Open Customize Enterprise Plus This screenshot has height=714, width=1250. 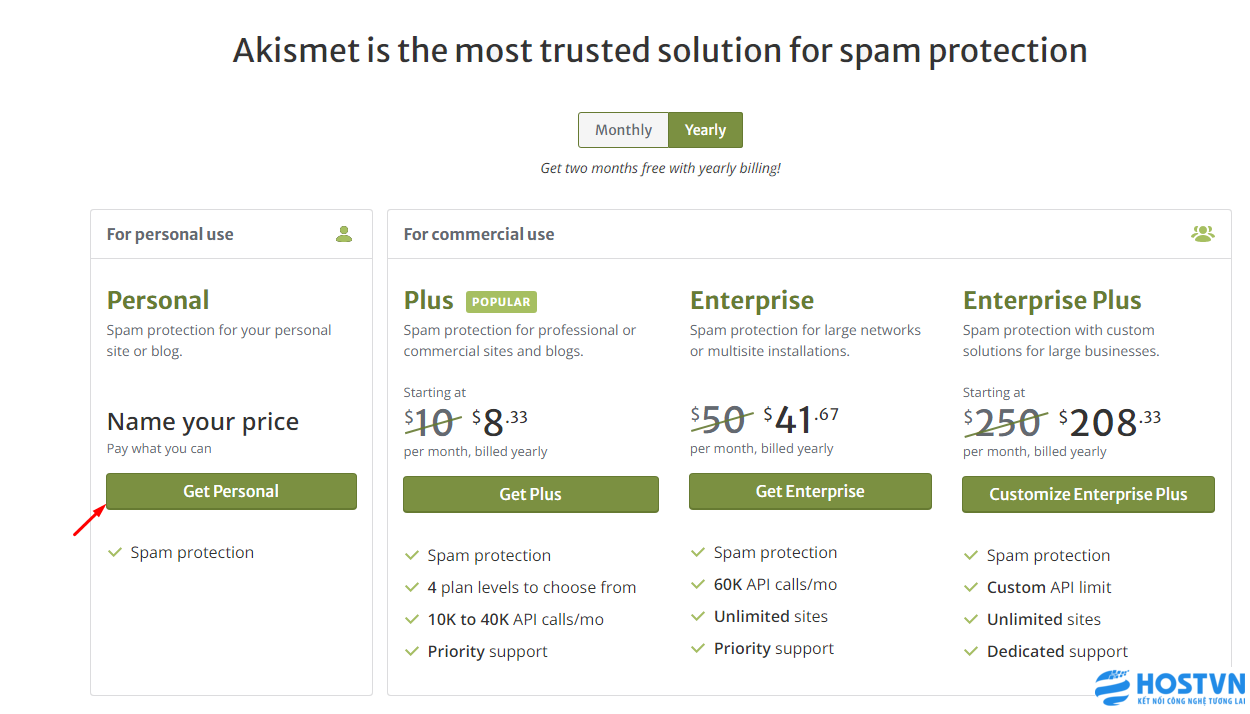tap(1088, 494)
